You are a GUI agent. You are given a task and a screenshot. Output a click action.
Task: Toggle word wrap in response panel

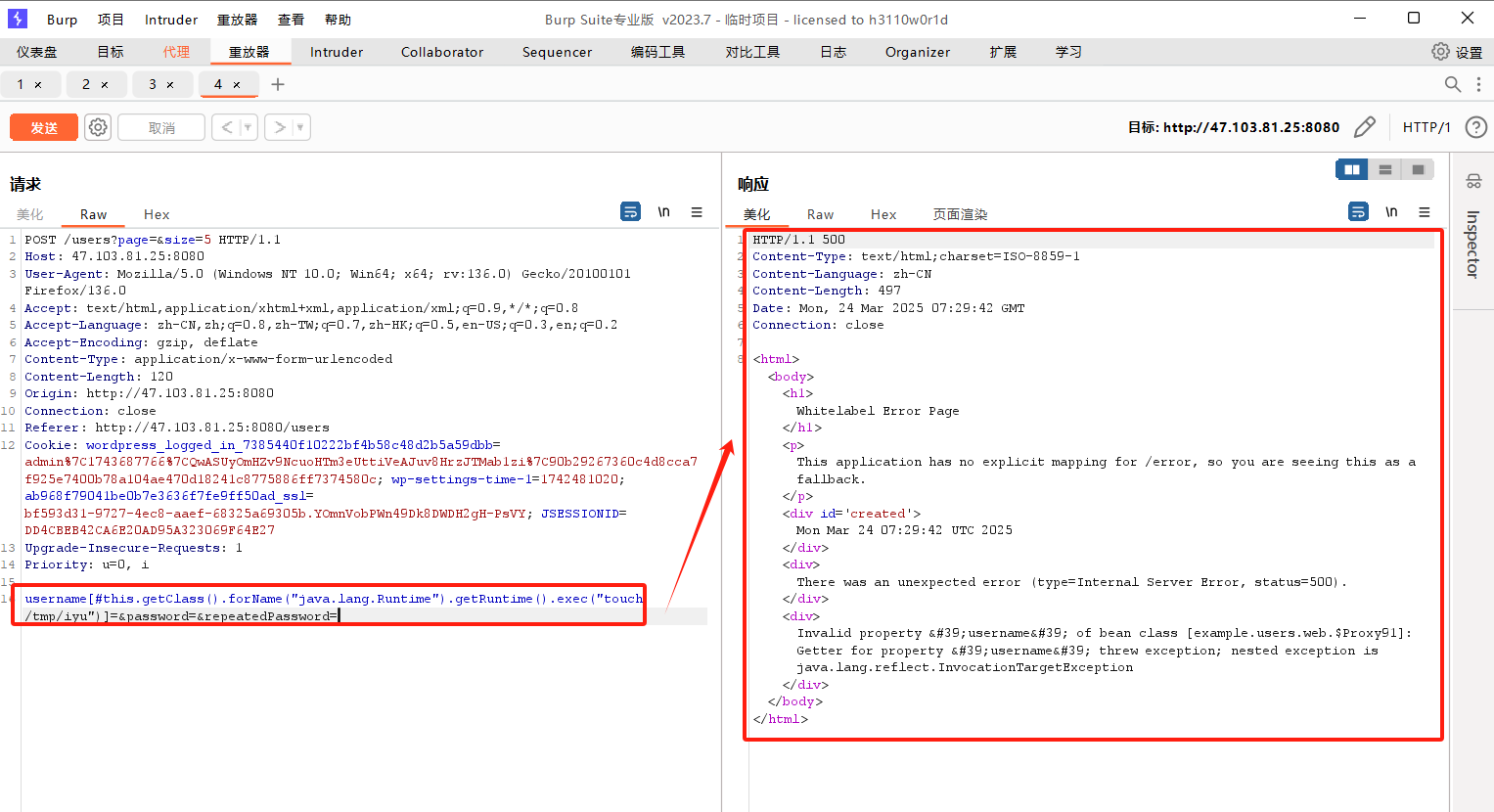1358,211
